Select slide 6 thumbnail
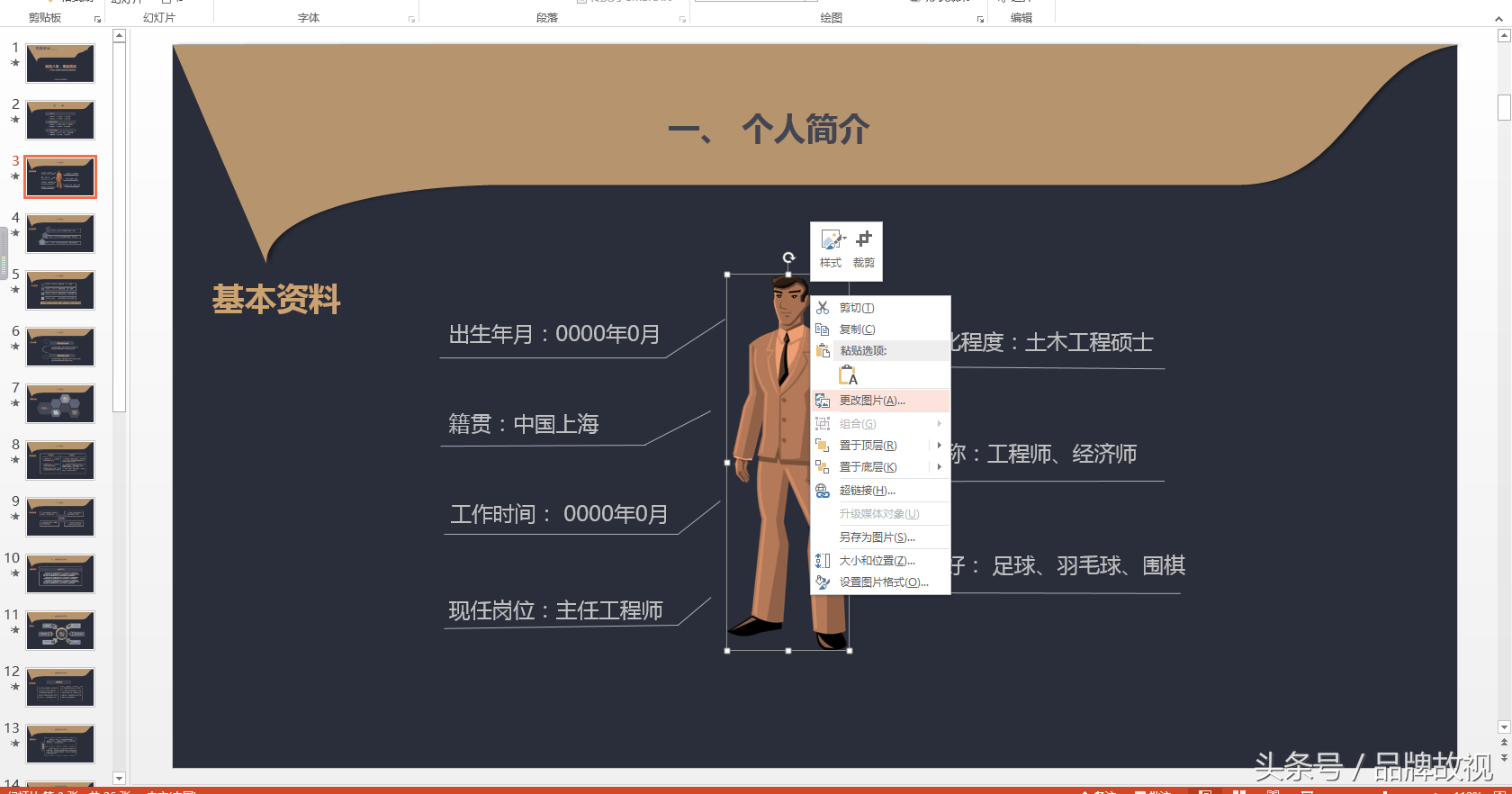The height and width of the screenshot is (794, 1512). [x=60, y=347]
